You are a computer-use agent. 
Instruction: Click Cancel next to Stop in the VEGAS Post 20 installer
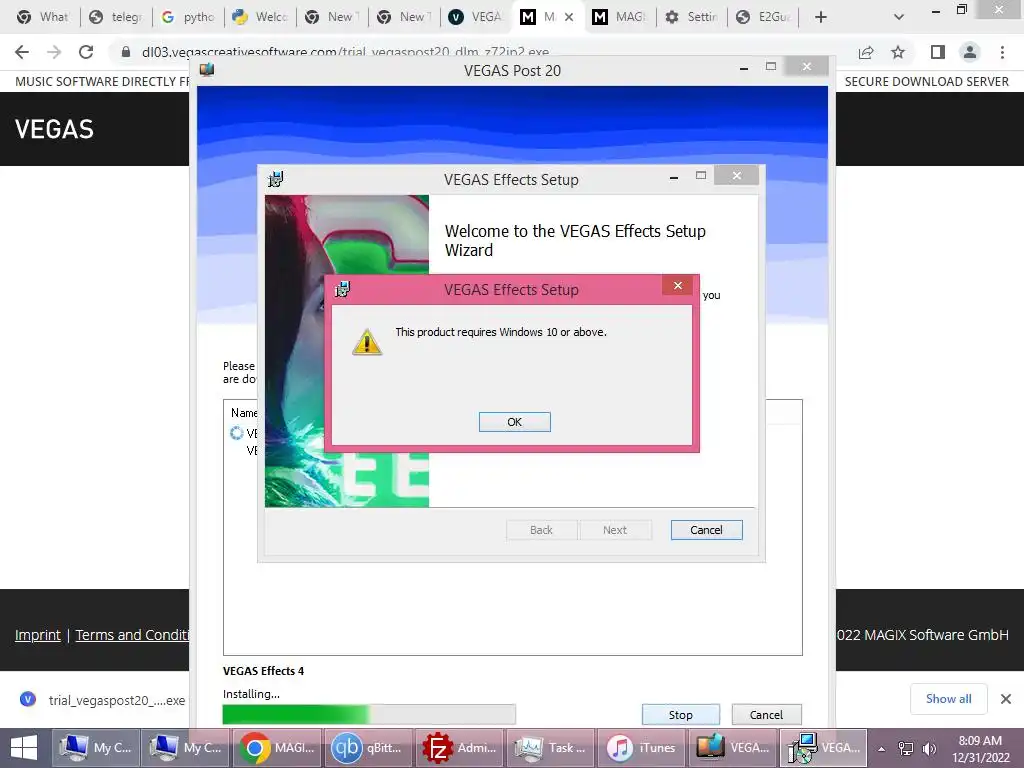(766, 714)
